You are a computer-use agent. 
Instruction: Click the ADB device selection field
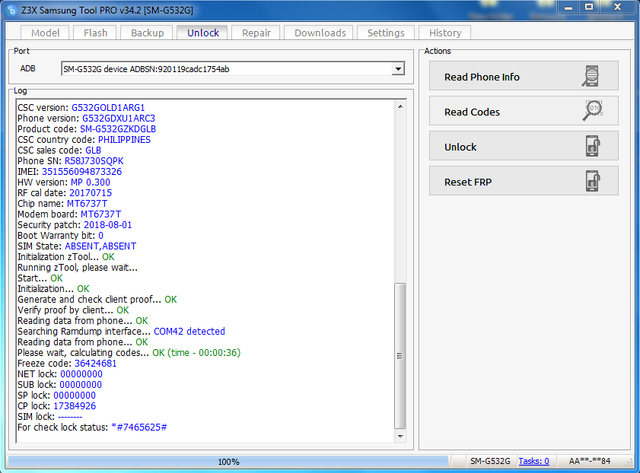(233, 69)
